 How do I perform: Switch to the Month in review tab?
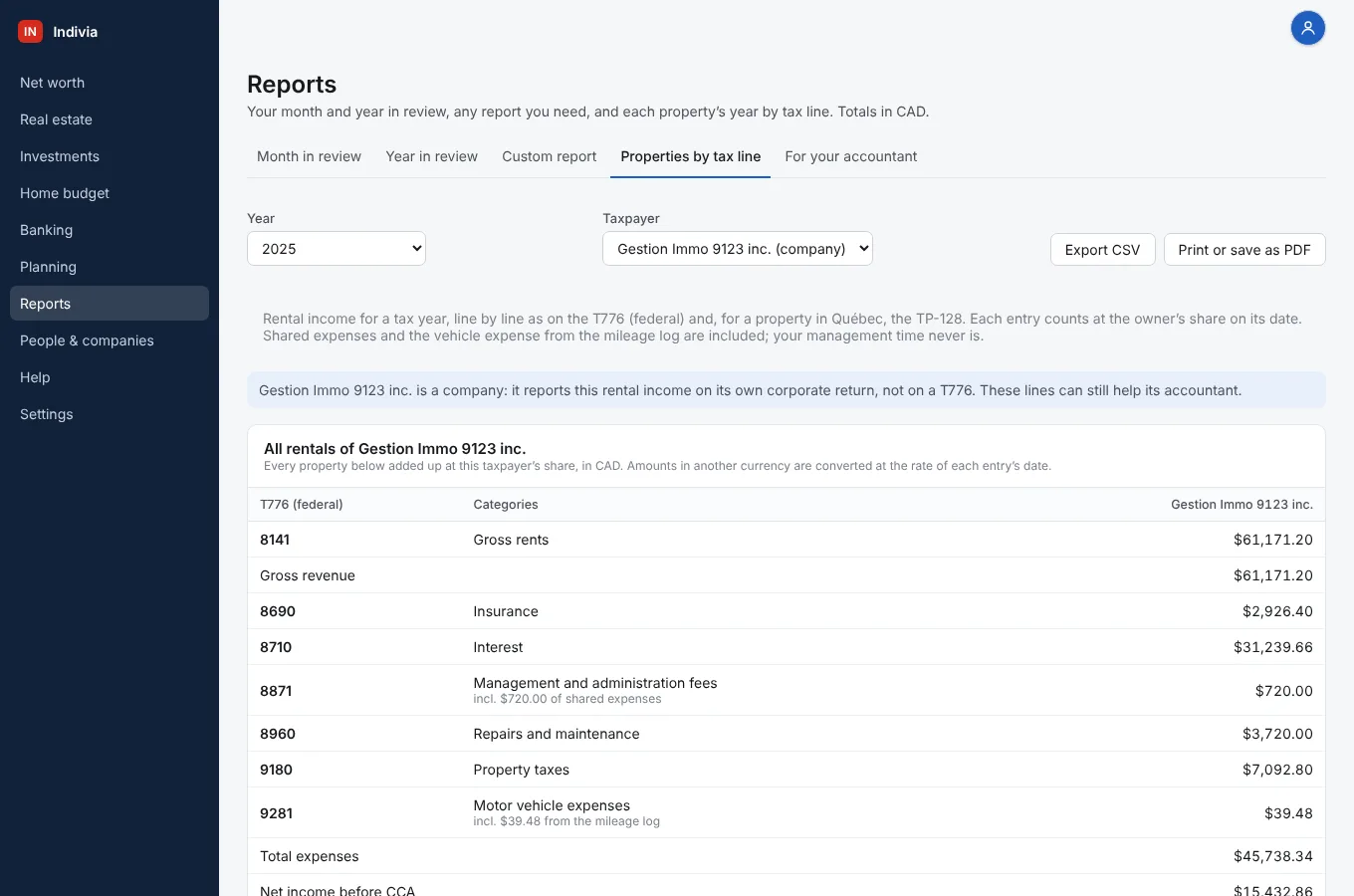point(309,156)
